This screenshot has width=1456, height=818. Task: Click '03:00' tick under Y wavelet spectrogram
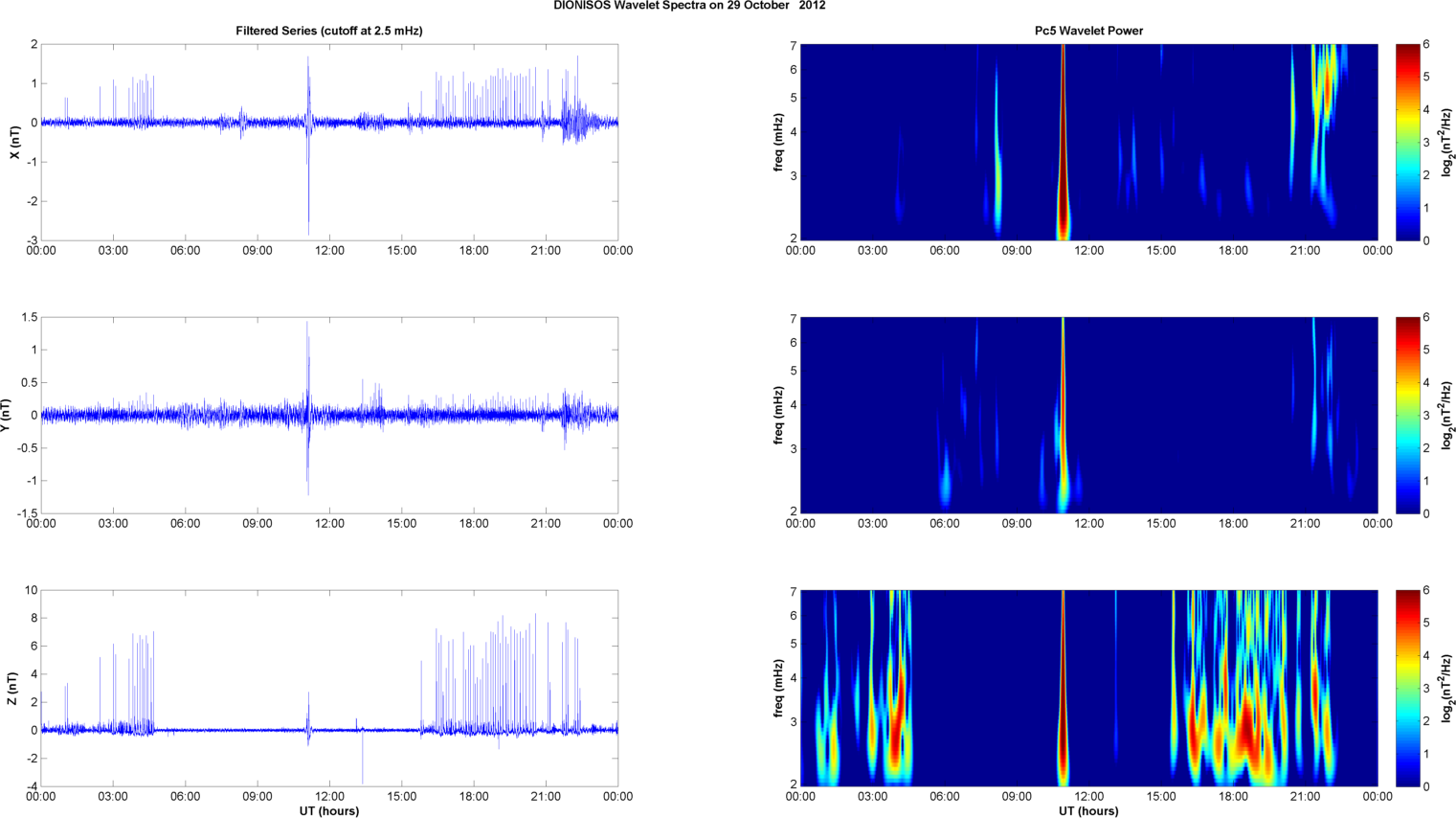coord(872,524)
